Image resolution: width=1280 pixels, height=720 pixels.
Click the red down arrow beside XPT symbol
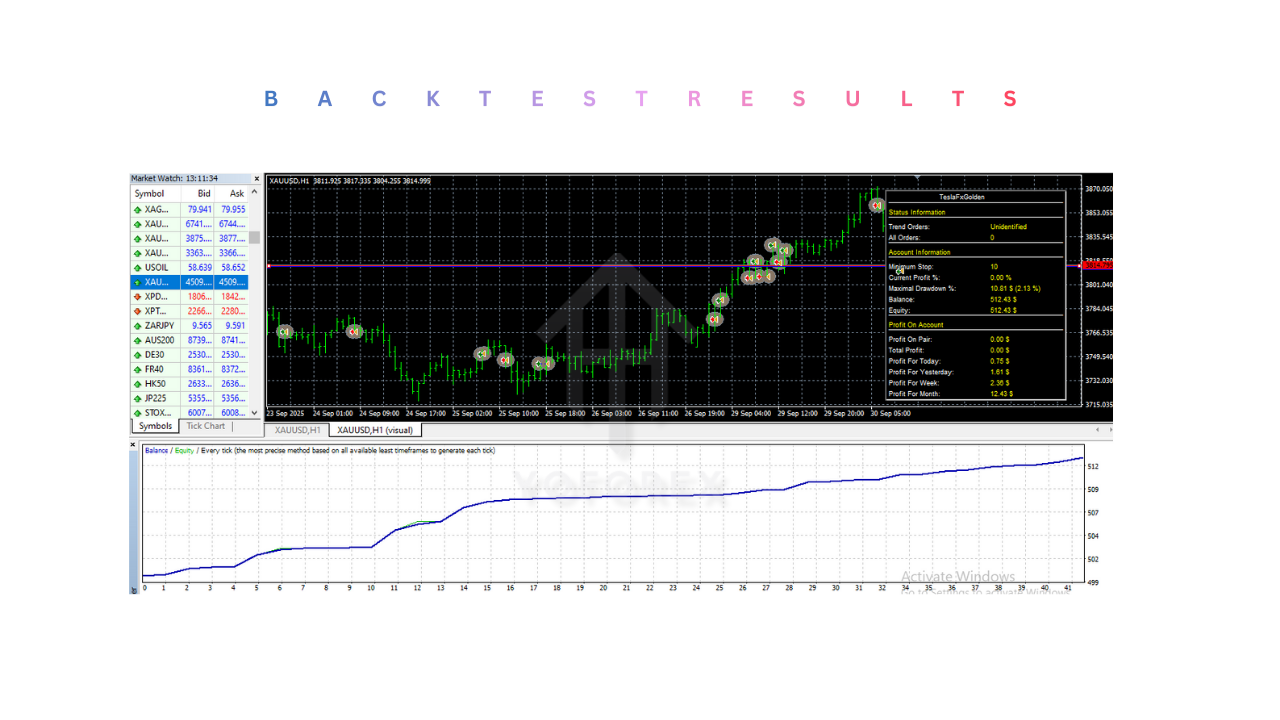point(137,311)
